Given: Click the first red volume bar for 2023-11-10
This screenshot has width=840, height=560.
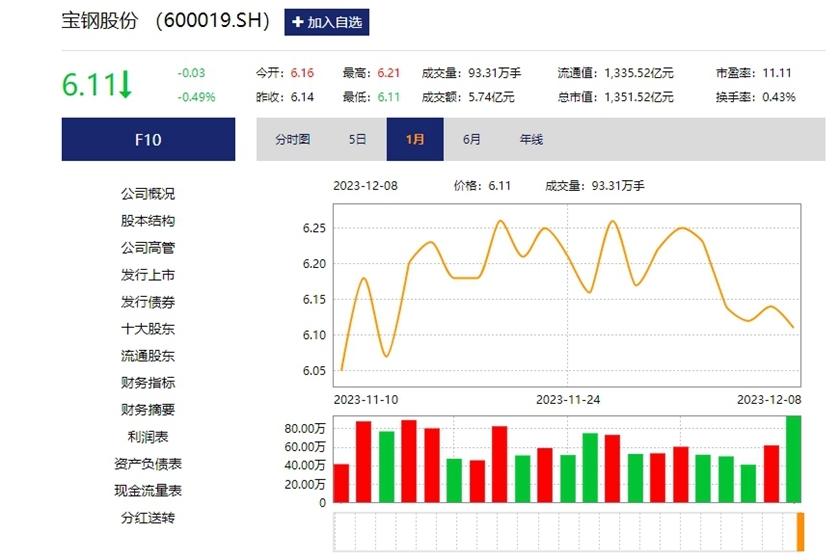Looking at the screenshot, I should pos(341,483).
